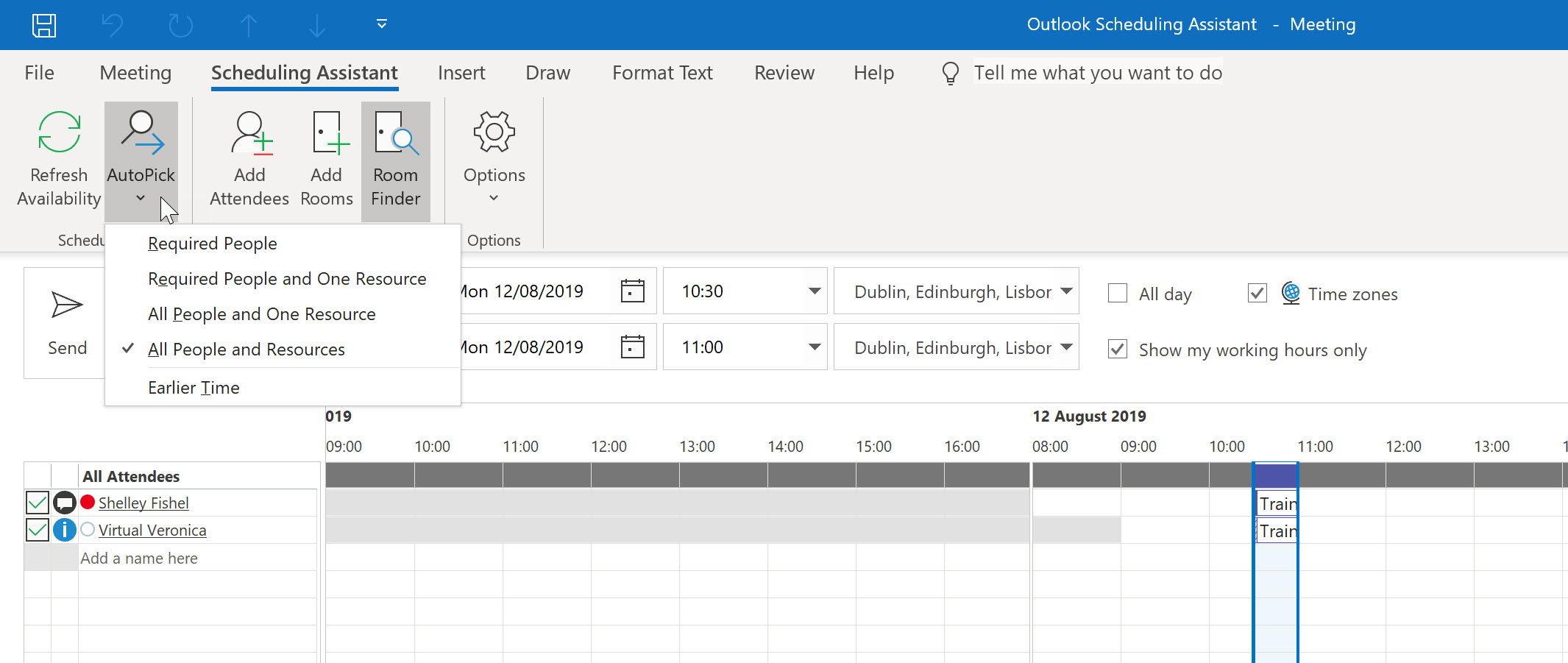Screen dimensions: 1568x663
Task: Click Shelley Fishel organizer icon
Action: pyautogui.click(x=65, y=503)
